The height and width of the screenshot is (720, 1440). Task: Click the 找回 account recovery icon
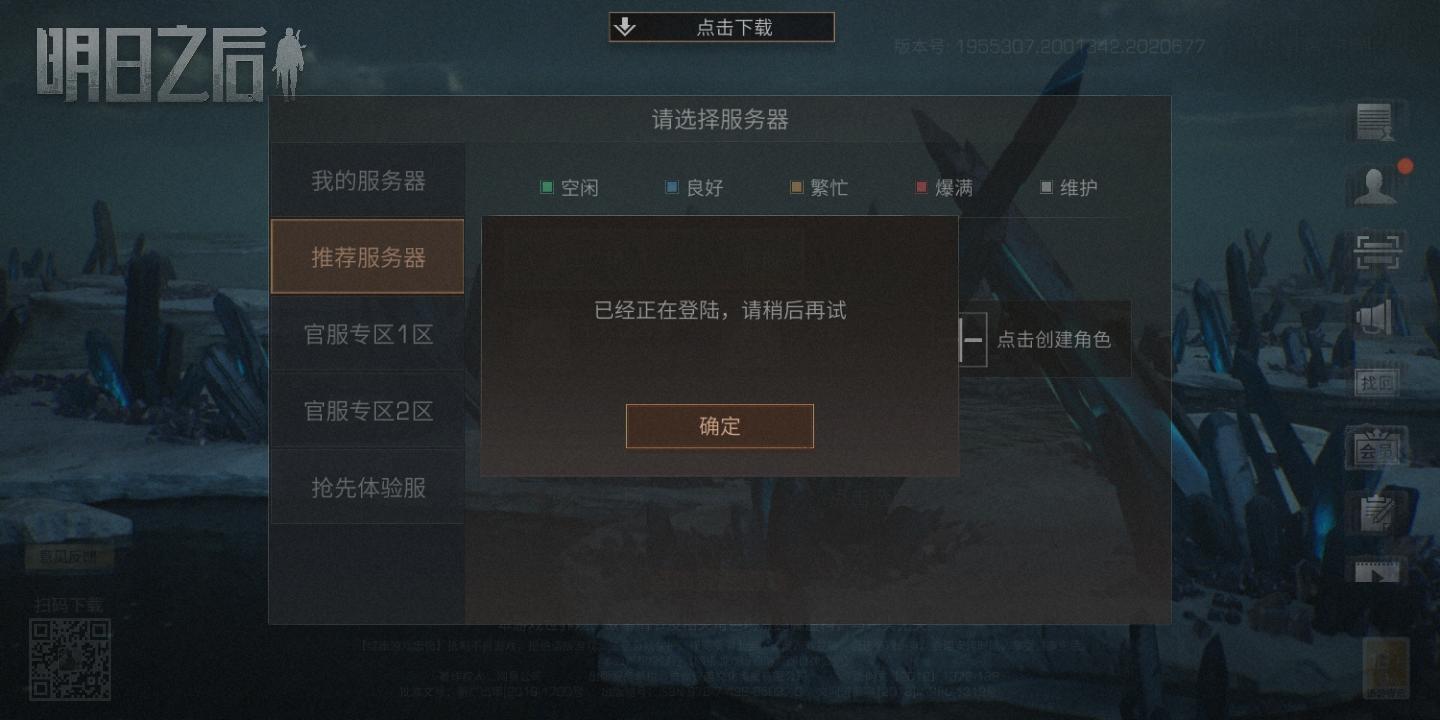click(x=1377, y=383)
